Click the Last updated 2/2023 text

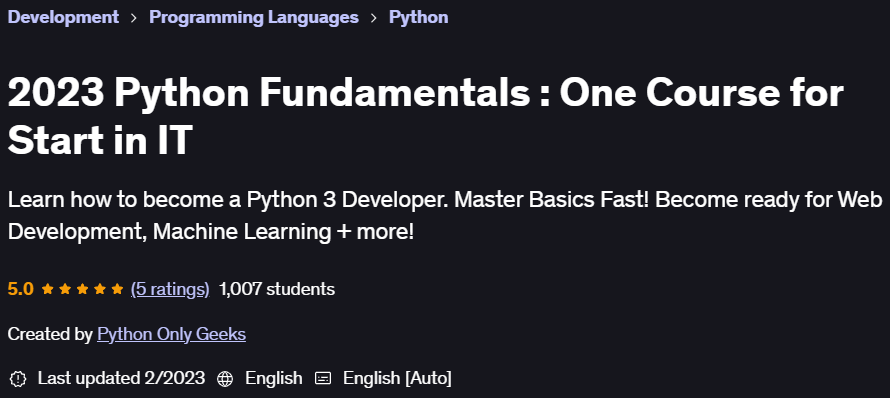[121, 378]
